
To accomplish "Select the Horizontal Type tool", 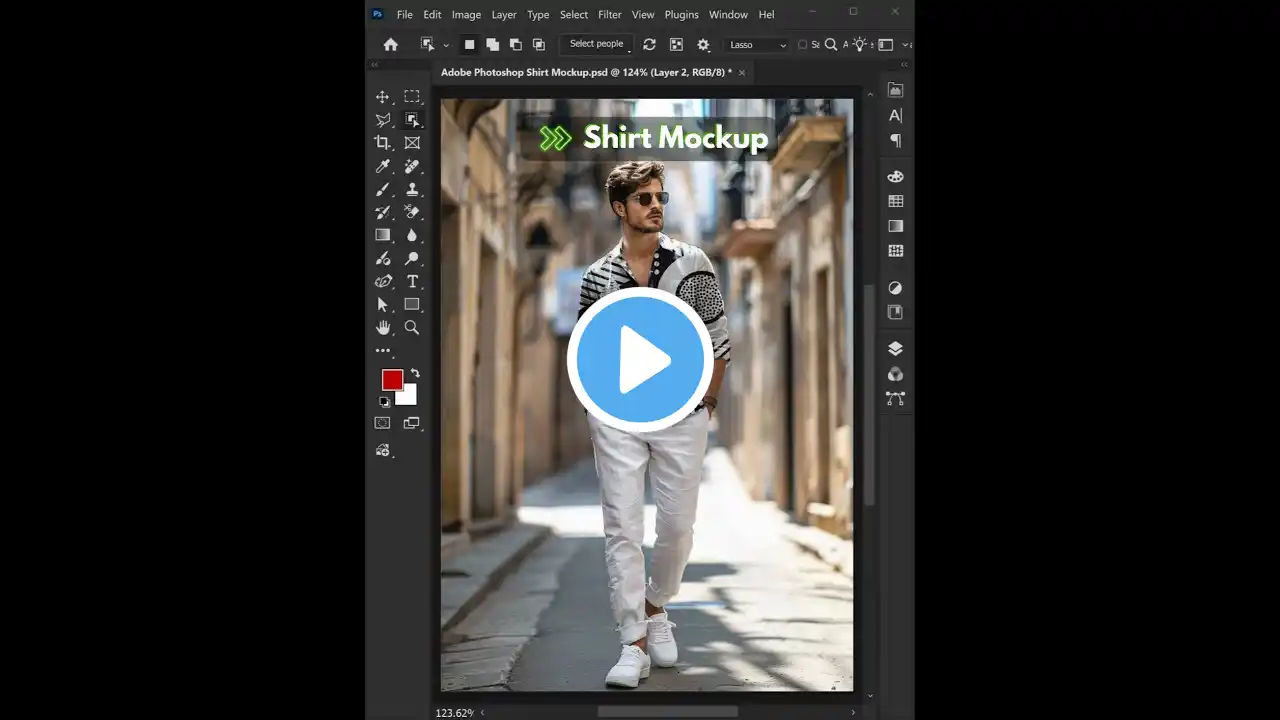I will [x=412, y=282].
